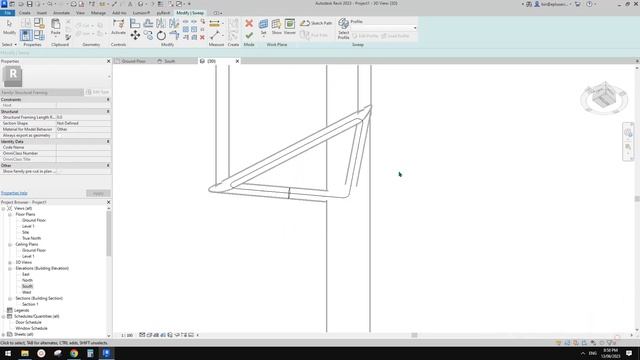The width and height of the screenshot is (640, 360).
Task: Click the Edit Type button
Action: point(98,92)
